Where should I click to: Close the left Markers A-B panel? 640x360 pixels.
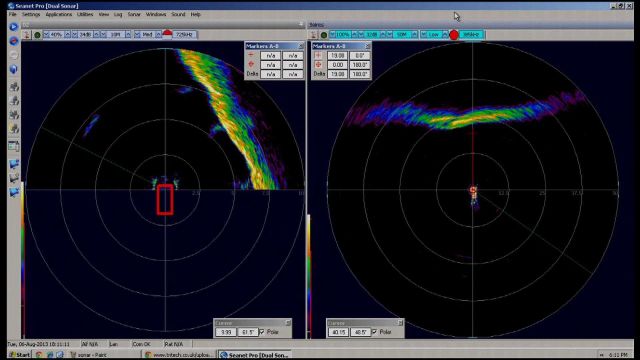click(x=301, y=46)
